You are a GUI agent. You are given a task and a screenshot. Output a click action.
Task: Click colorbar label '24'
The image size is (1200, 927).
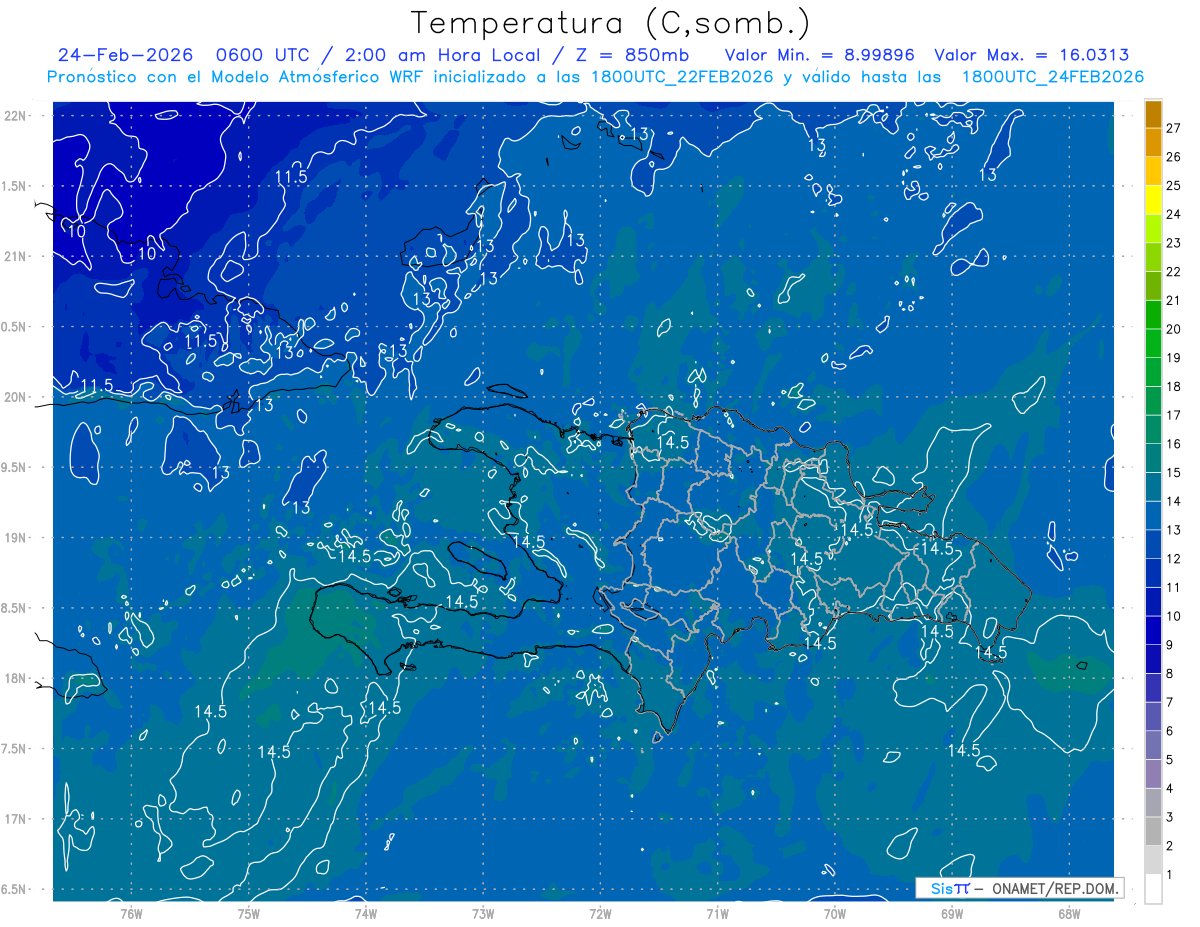click(1173, 214)
